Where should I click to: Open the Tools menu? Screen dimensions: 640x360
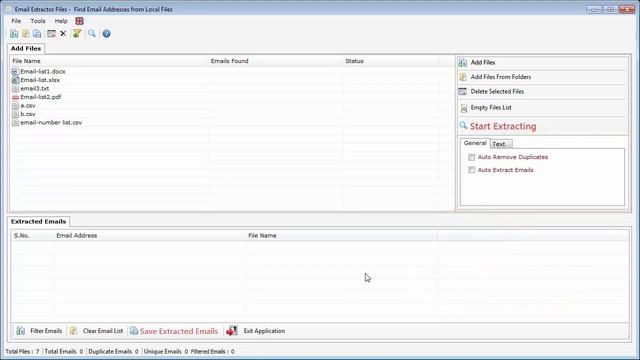point(38,21)
